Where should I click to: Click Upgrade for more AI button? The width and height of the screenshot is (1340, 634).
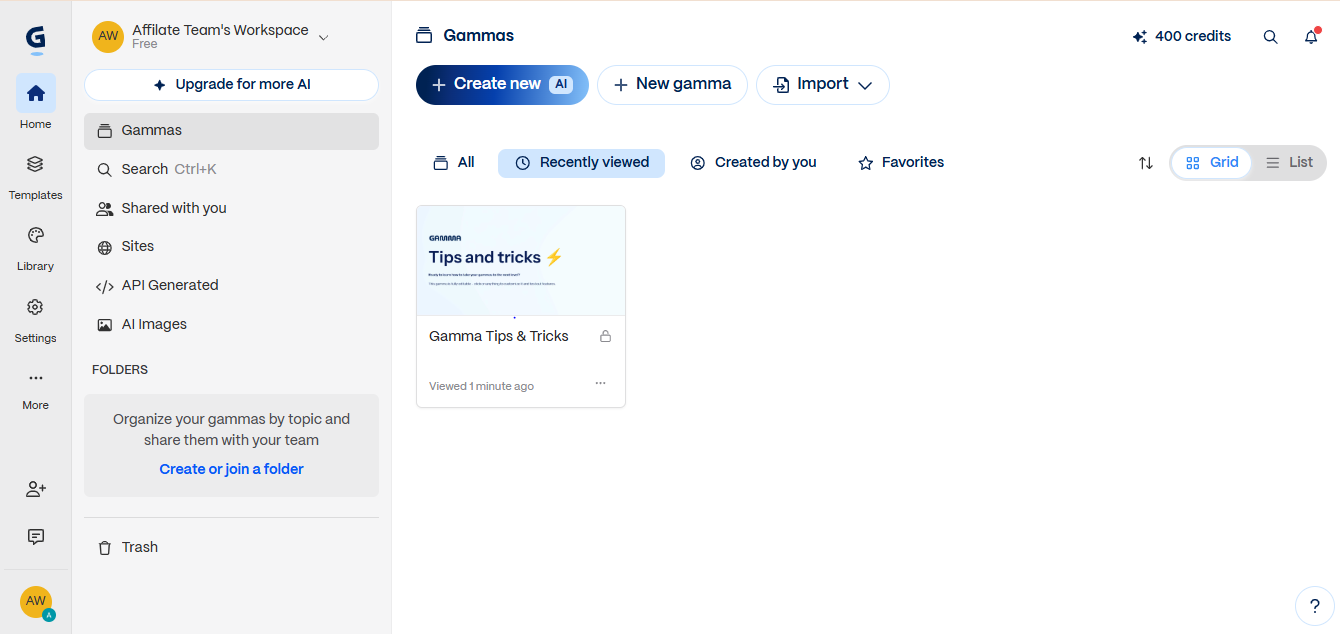pos(231,85)
